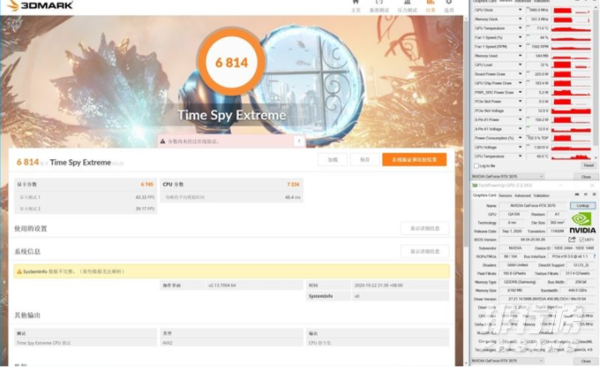Click Close in the GPU-Z Graphics Card window
600x368 pixels.
point(586,361)
